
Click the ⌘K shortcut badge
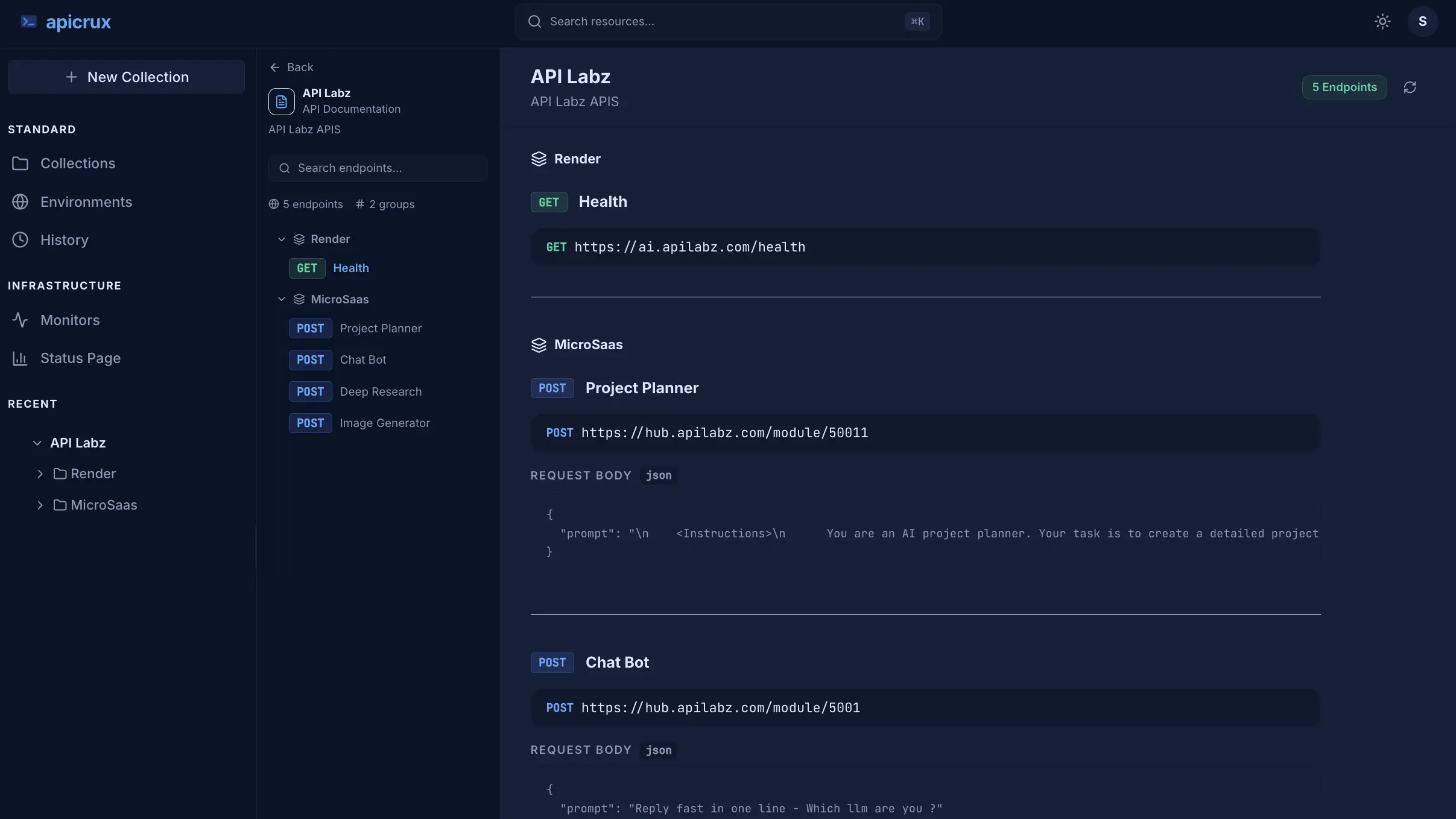(917, 22)
